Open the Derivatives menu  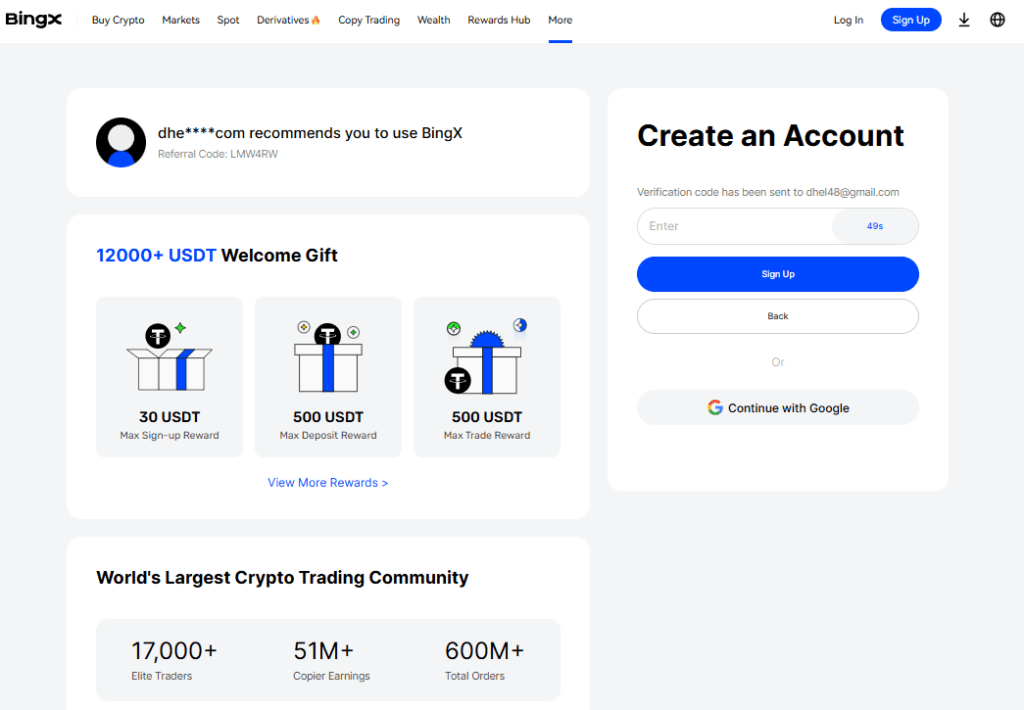[283, 20]
